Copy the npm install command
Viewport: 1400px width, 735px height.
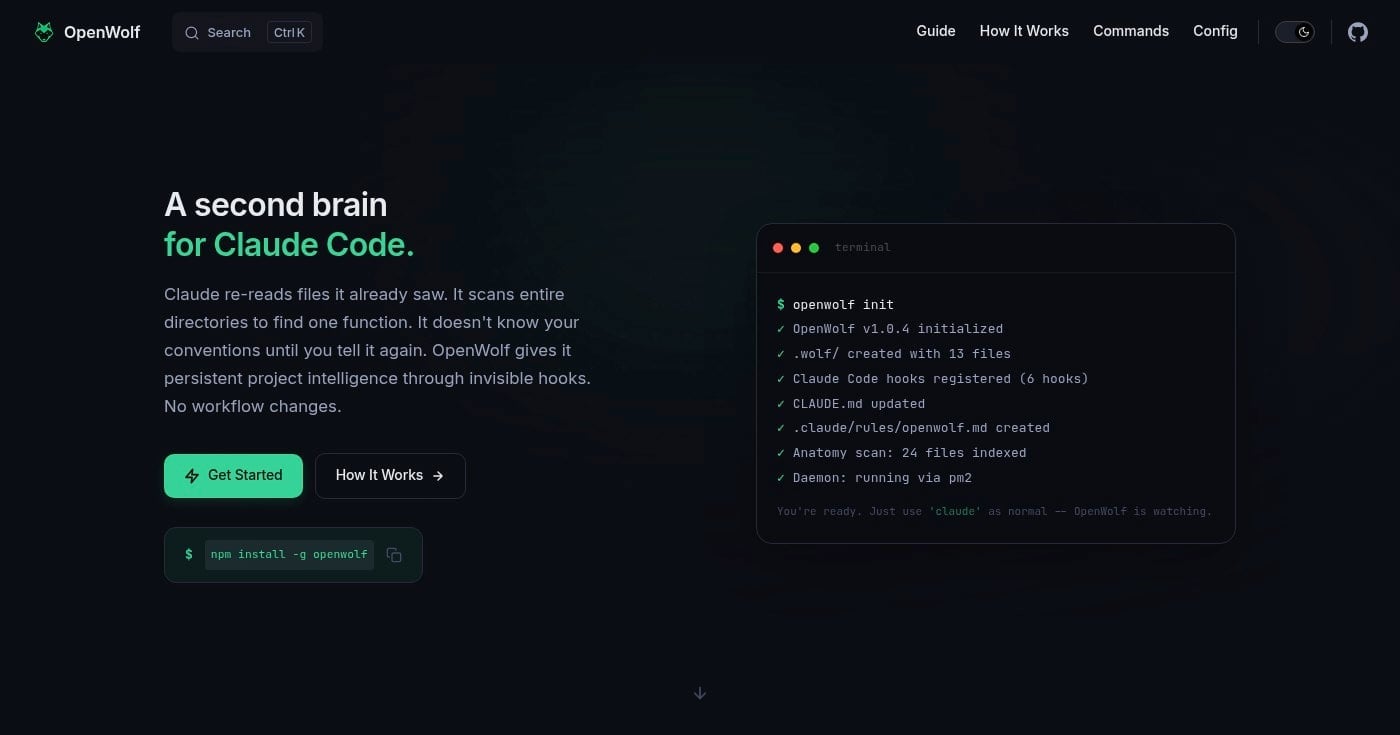pos(394,554)
